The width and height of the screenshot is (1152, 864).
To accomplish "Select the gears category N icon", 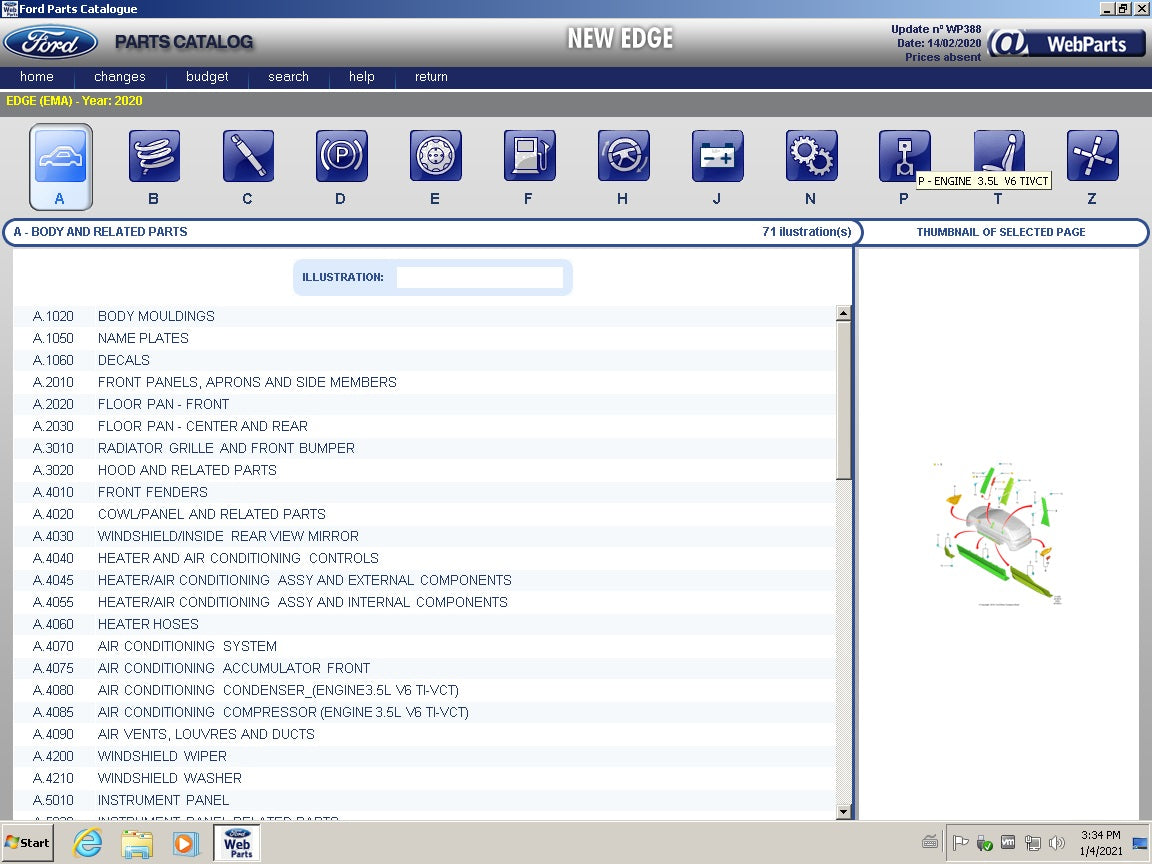I will click(811, 157).
